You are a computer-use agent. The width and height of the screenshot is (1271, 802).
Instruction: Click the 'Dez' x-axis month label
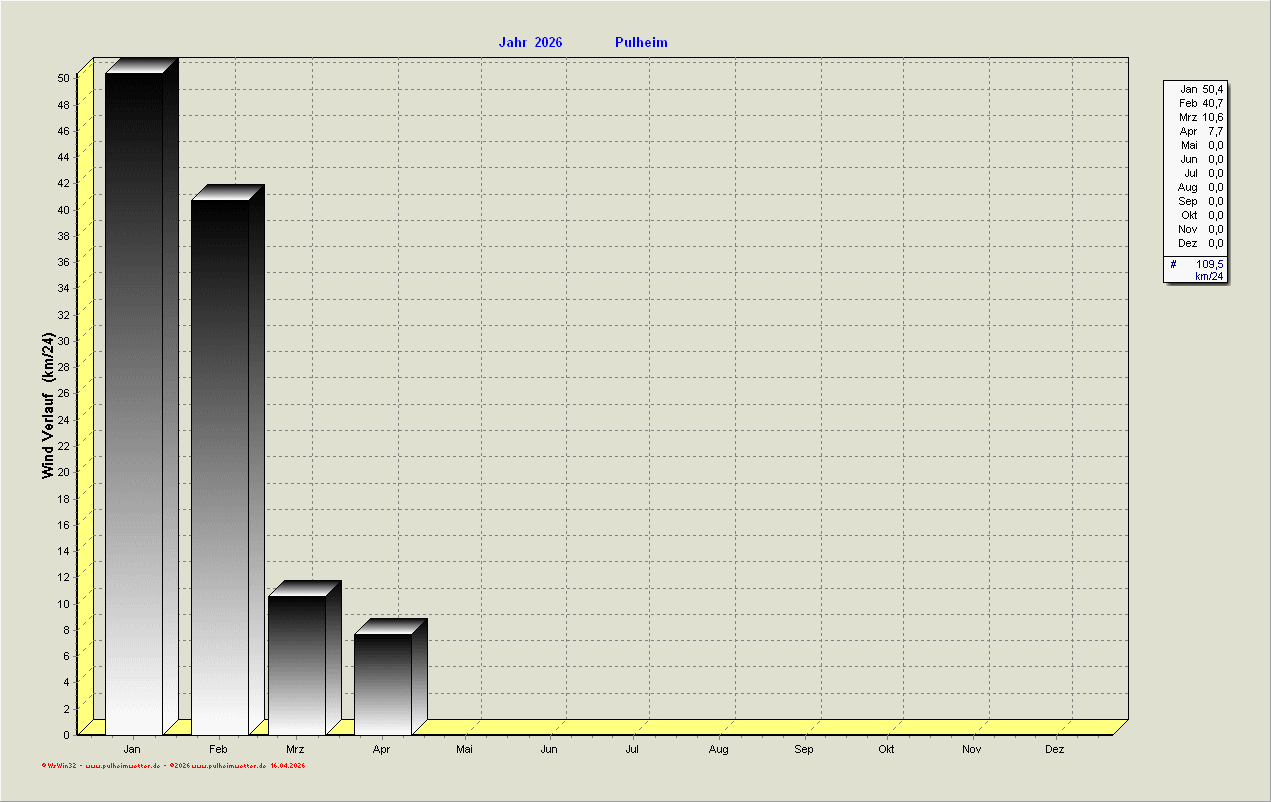(1055, 749)
